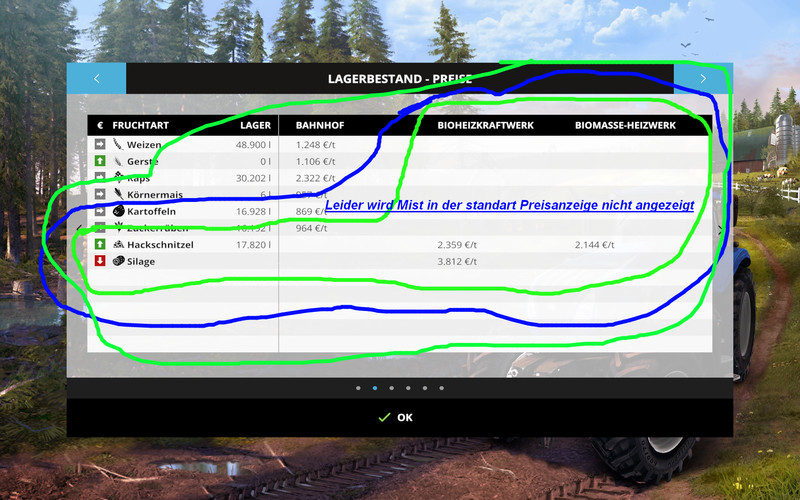Select the last page indicator dot
This screenshot has height=500, width=800.
[442, 387]
